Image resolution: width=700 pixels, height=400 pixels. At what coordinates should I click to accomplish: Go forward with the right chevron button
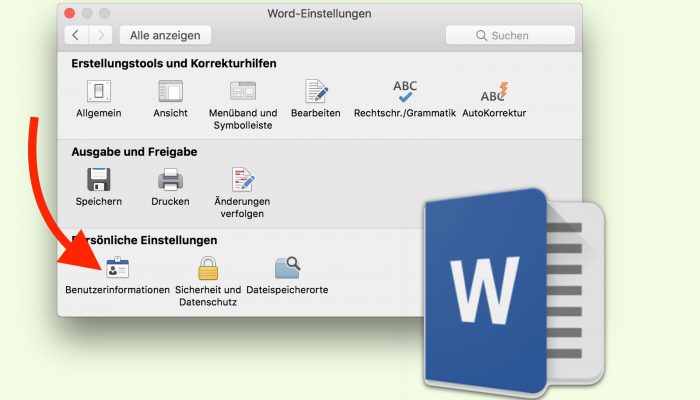click(100, 35)
